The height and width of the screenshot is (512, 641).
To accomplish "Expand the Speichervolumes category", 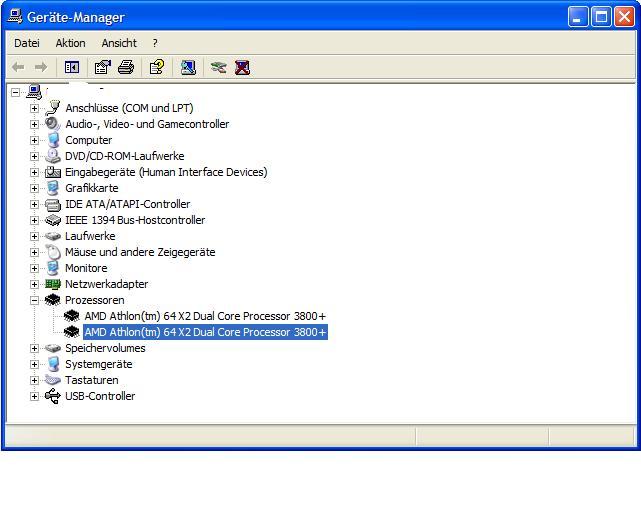I will [34, 348].
